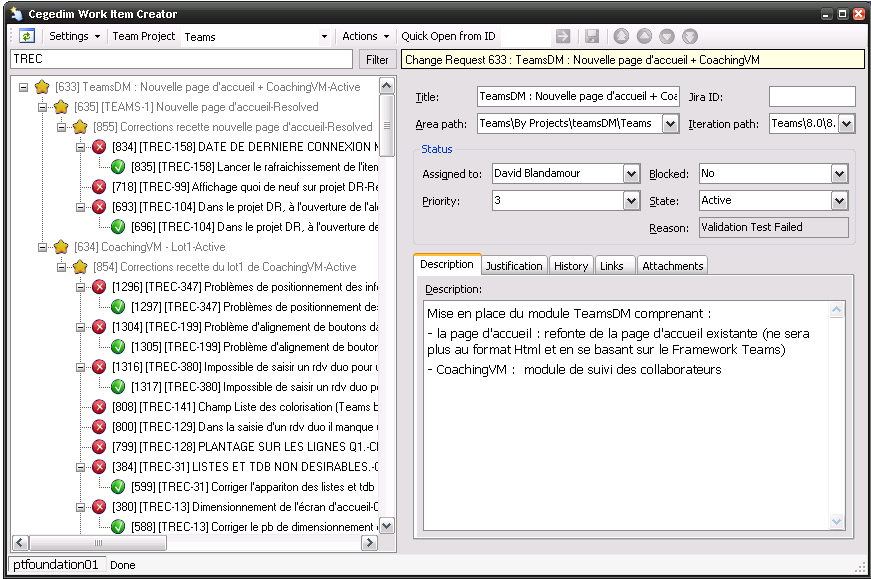Open the Actions menu
Screen dimensions: 871x579
pyautogui.click(x=365, y=37)
